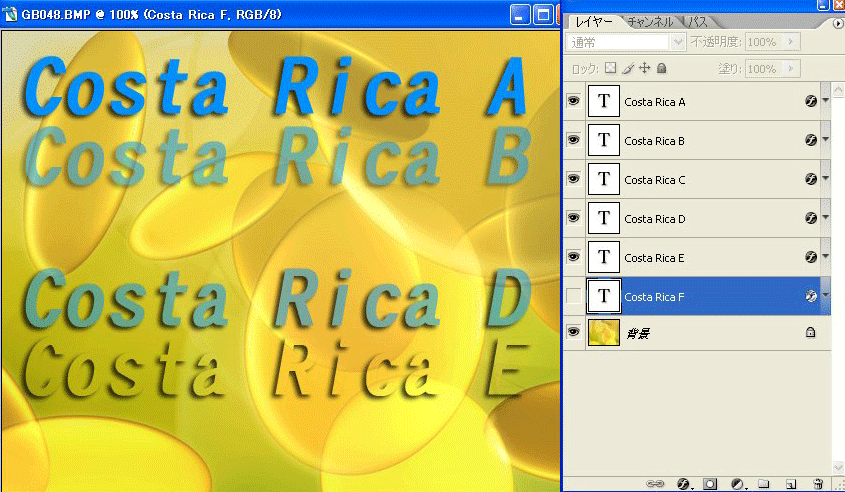Select the Costa Rica A layer name

[x=655, y=102]
